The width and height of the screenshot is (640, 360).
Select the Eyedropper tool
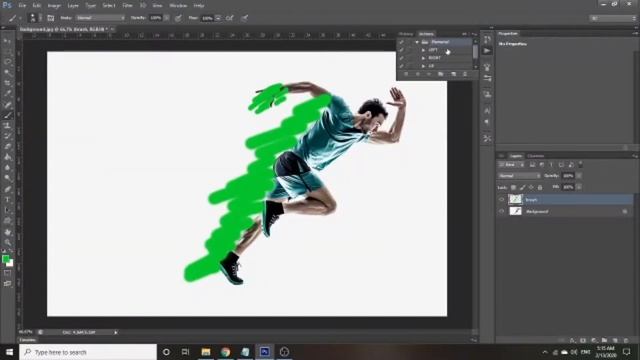[7, 93]
